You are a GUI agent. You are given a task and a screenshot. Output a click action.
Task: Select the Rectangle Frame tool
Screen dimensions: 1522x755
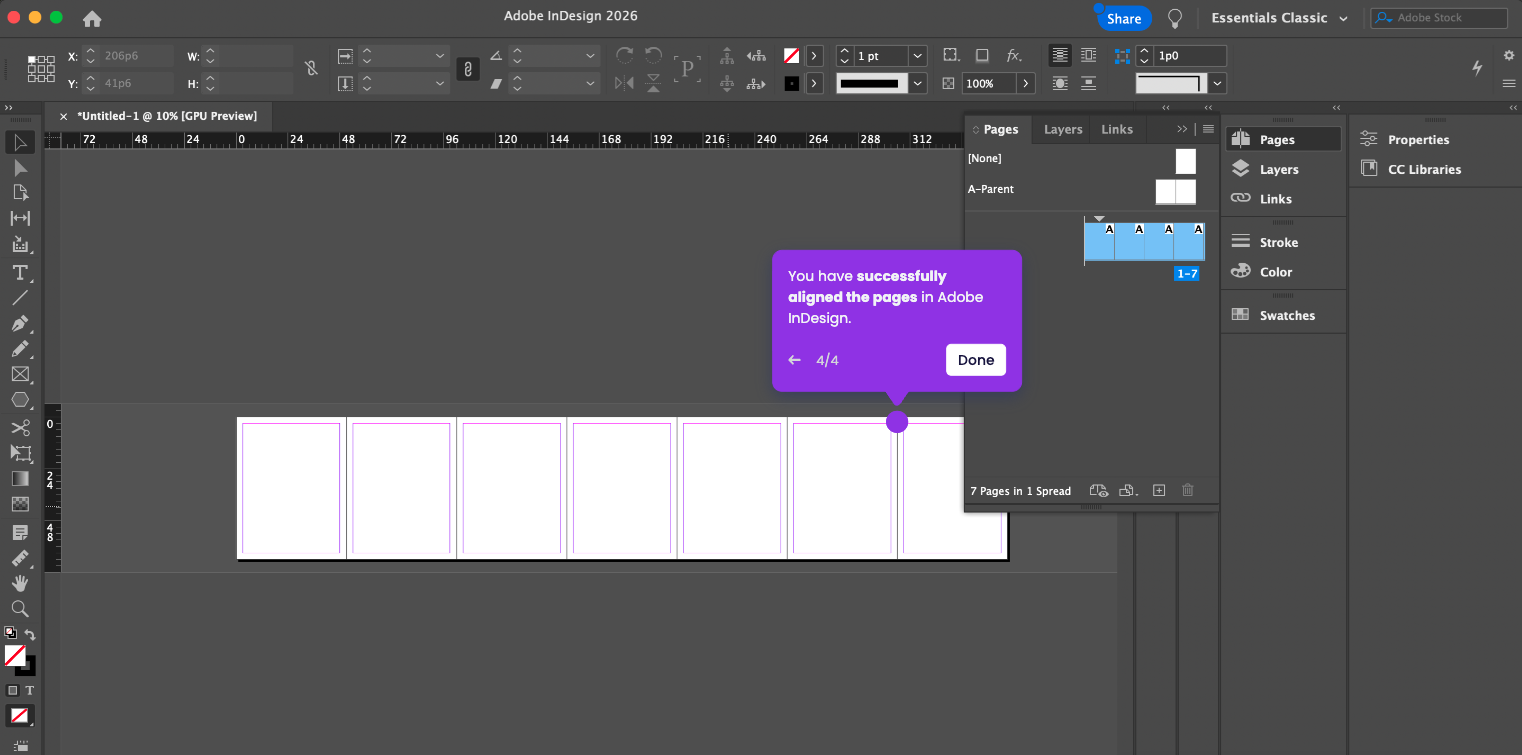tap(20, 374)
